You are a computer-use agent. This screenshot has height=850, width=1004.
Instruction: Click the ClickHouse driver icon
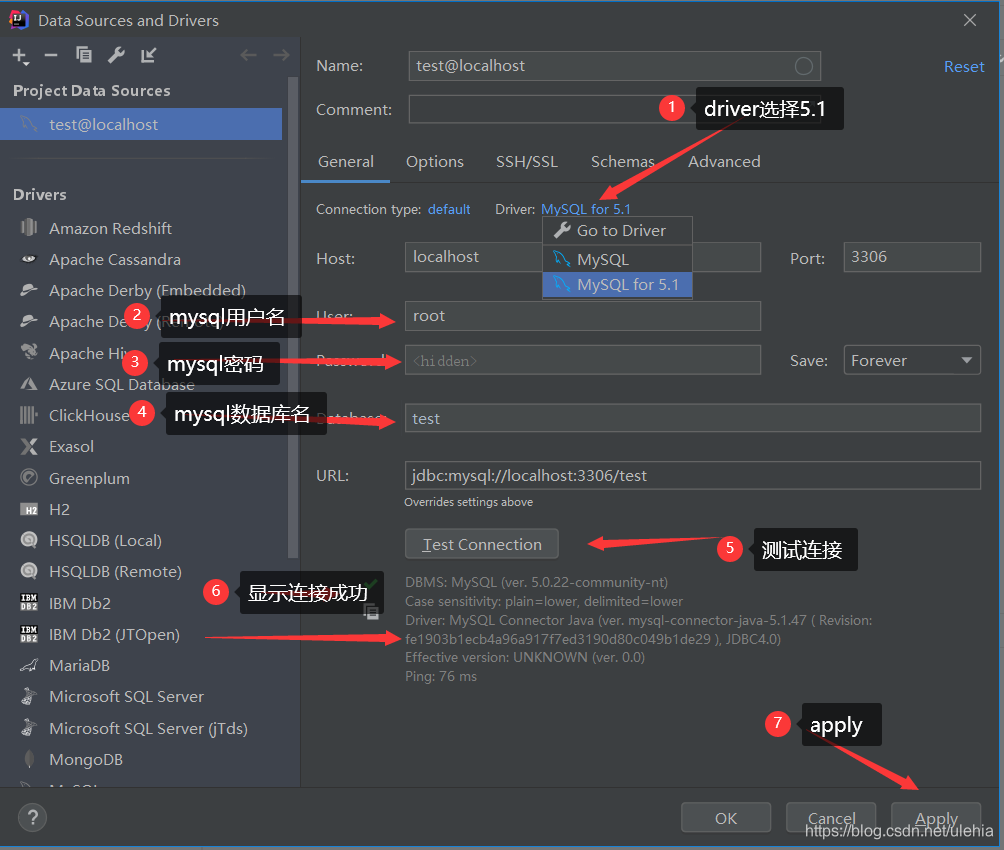tap(28, 415)
